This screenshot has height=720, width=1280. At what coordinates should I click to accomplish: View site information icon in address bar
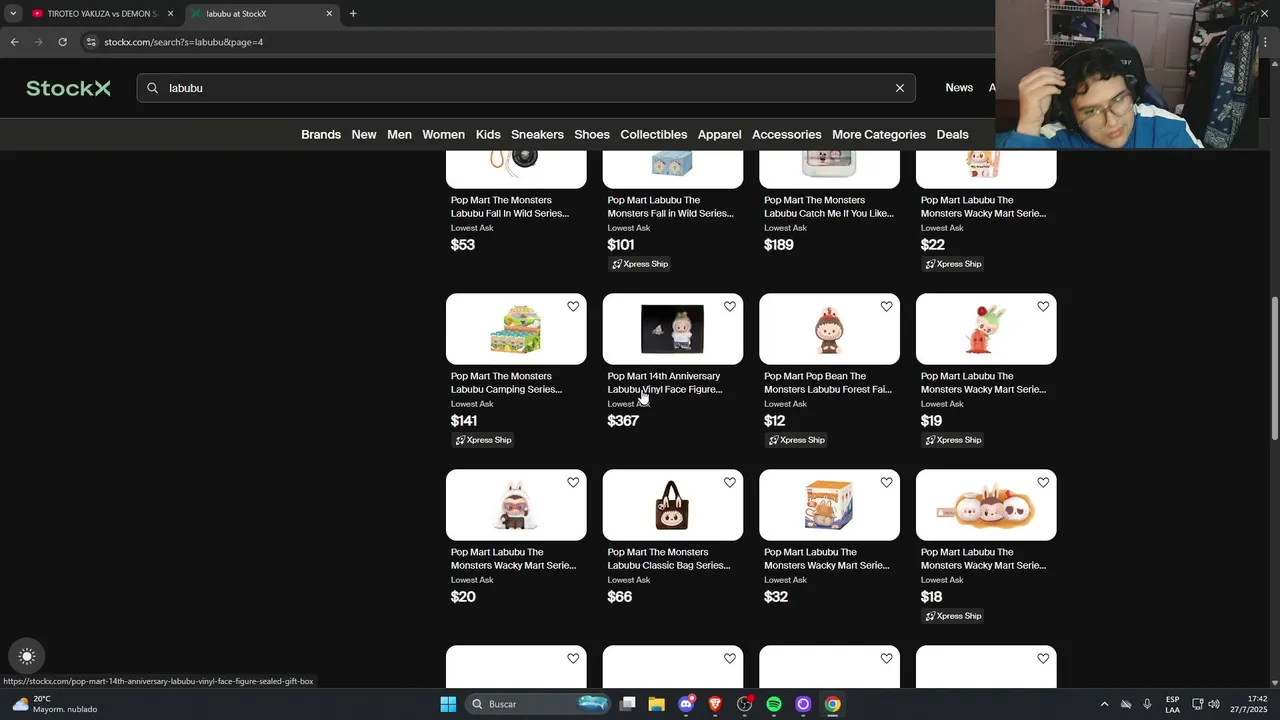pyautogui.click(x=91, y=42)
